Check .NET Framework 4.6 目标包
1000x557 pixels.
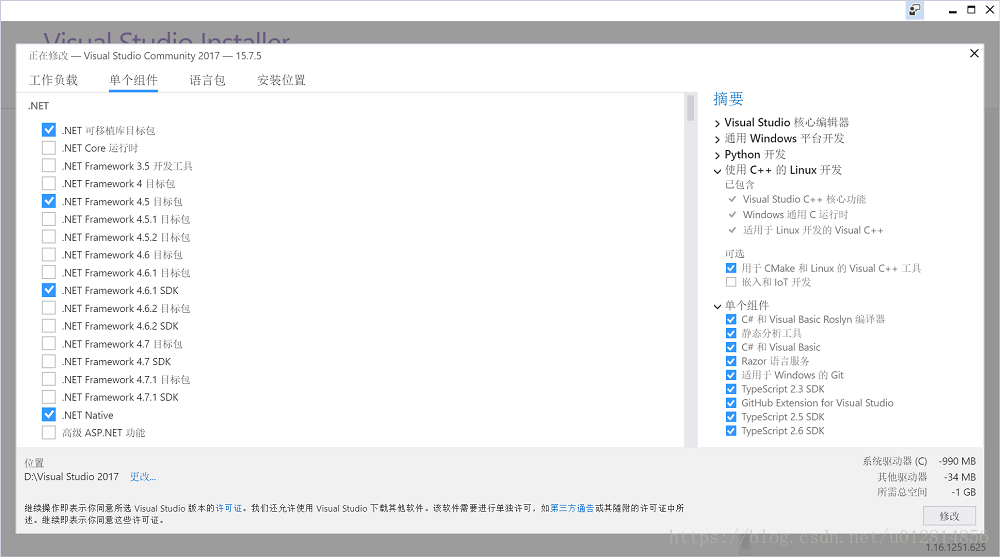(48, 255)
